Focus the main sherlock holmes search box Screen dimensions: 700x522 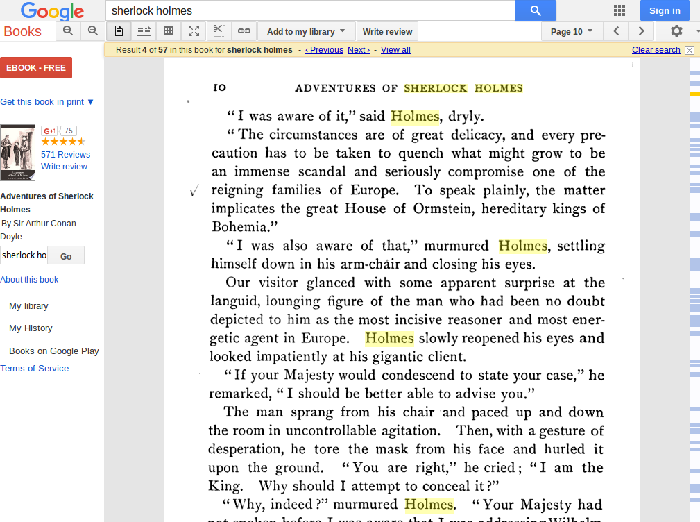click(x=310, y=10)
